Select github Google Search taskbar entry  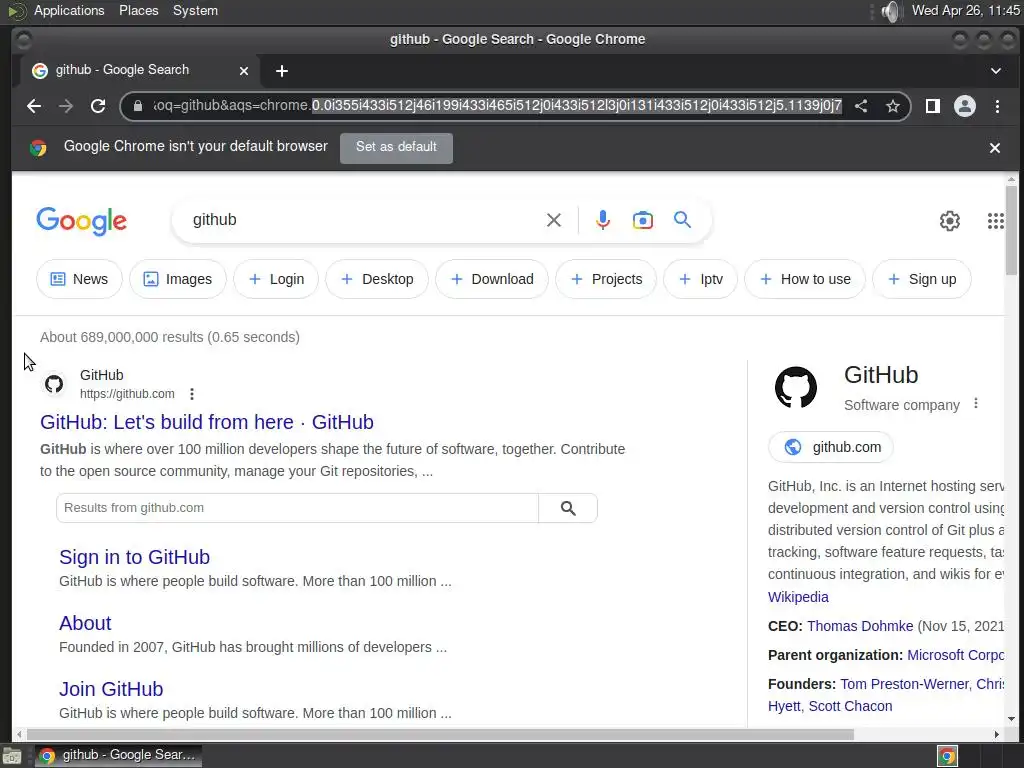(x=118, y=756)
